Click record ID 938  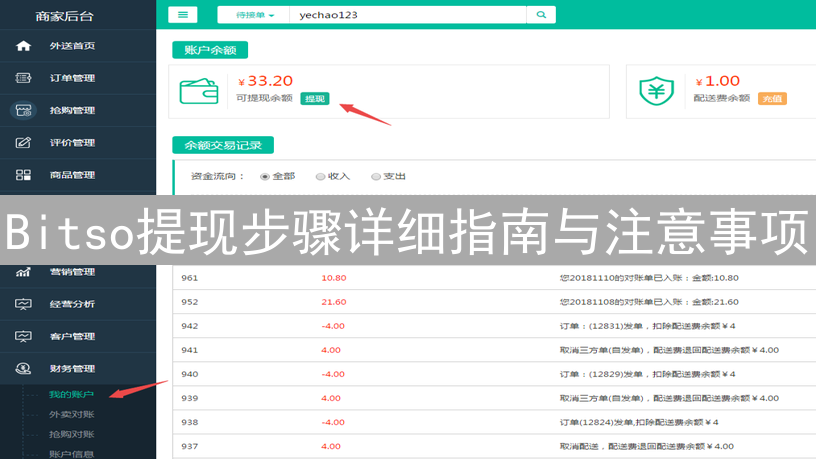[189, 422]
